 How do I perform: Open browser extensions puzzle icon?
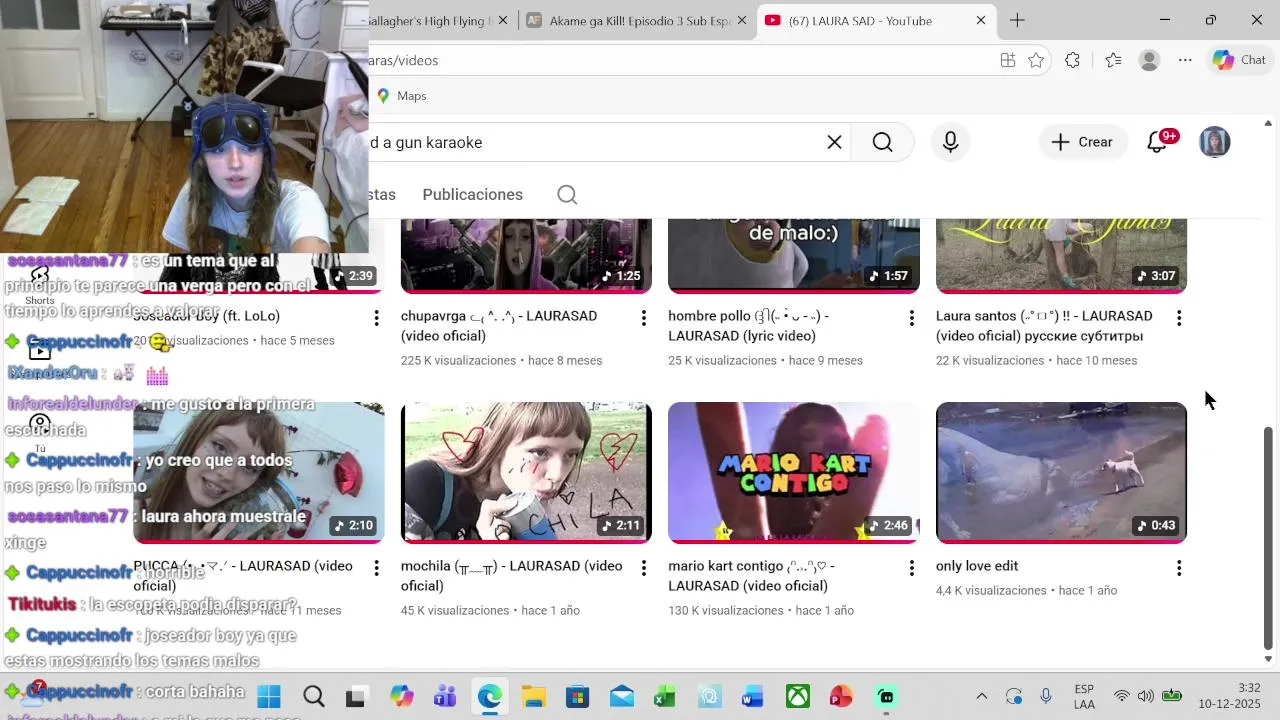point(1072,60)
